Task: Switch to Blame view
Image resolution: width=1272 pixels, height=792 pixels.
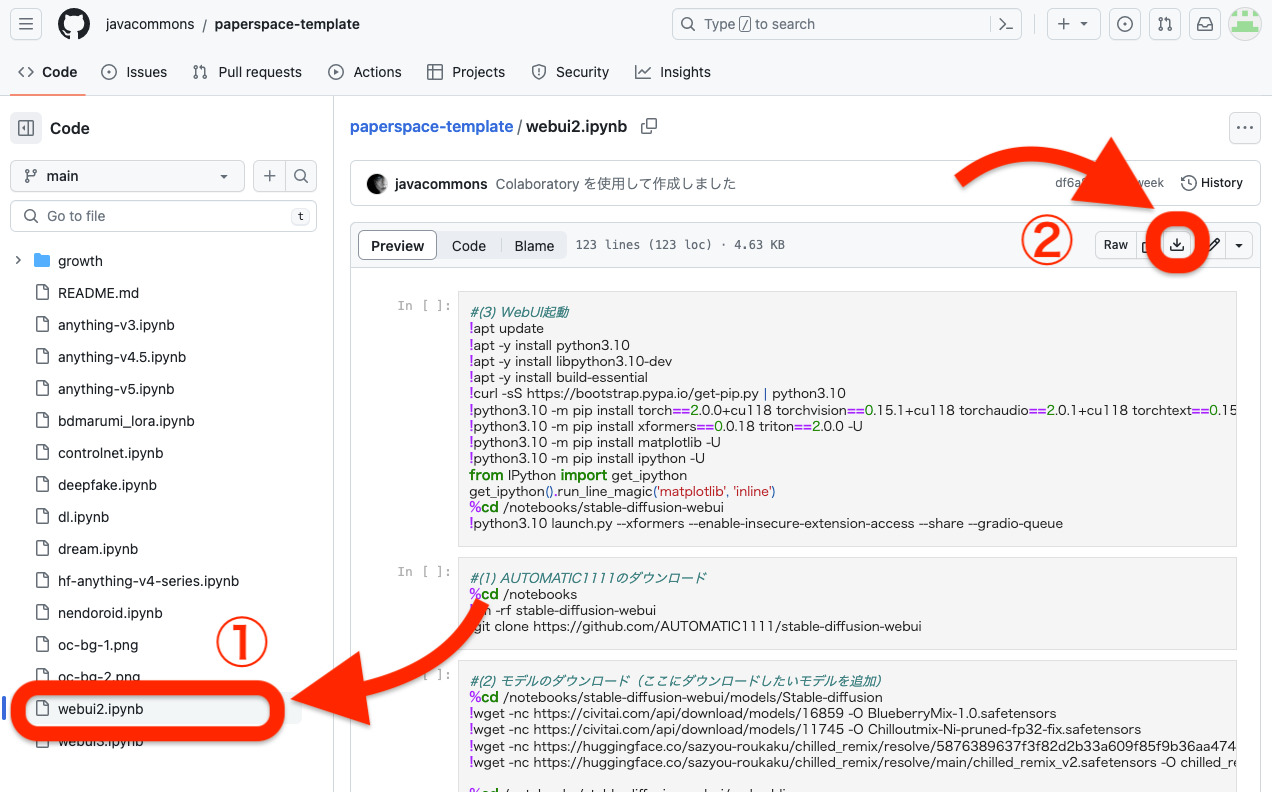Action: [x=534, y=246]
